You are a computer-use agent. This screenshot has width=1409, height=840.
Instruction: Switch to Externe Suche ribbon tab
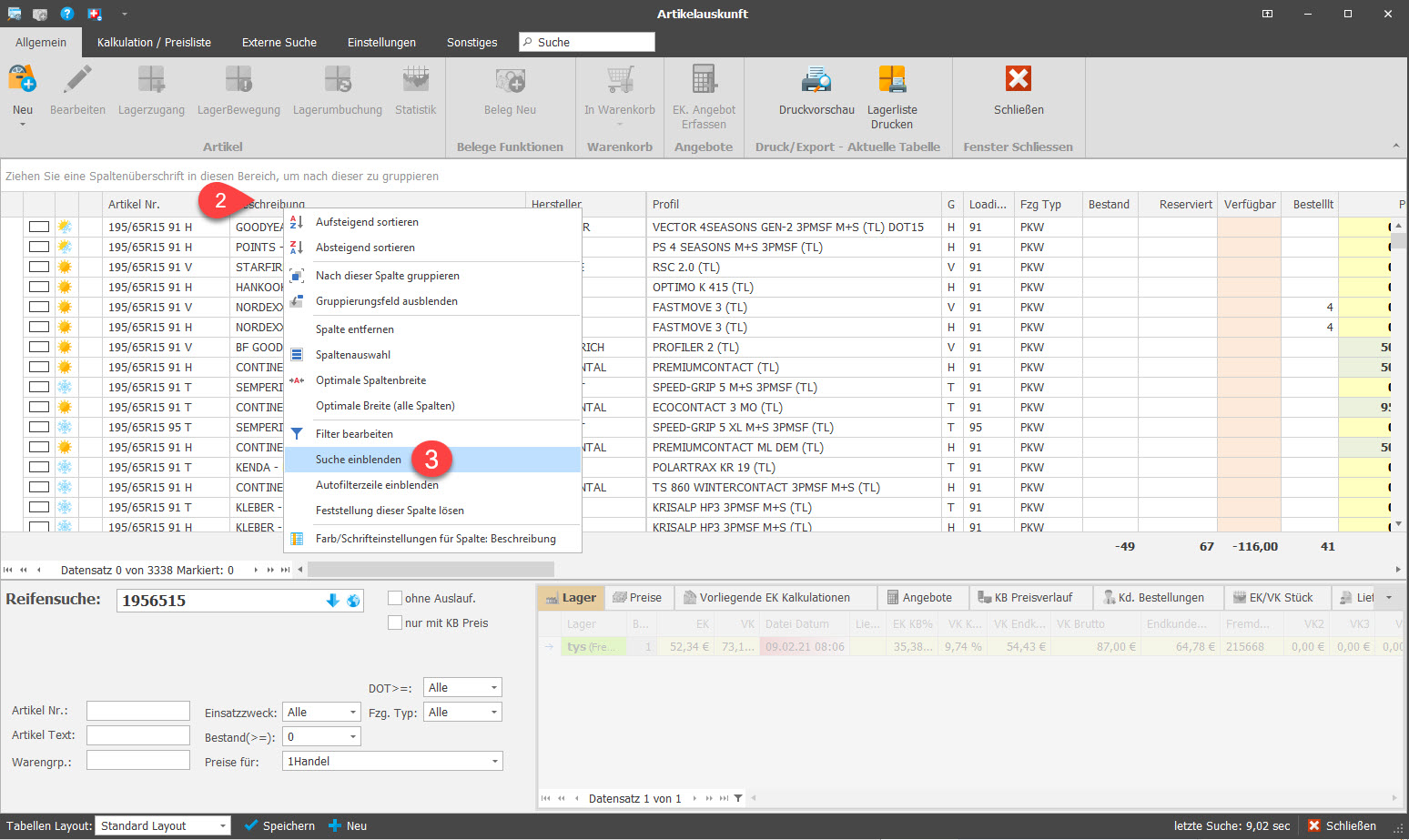click(279, 42)
